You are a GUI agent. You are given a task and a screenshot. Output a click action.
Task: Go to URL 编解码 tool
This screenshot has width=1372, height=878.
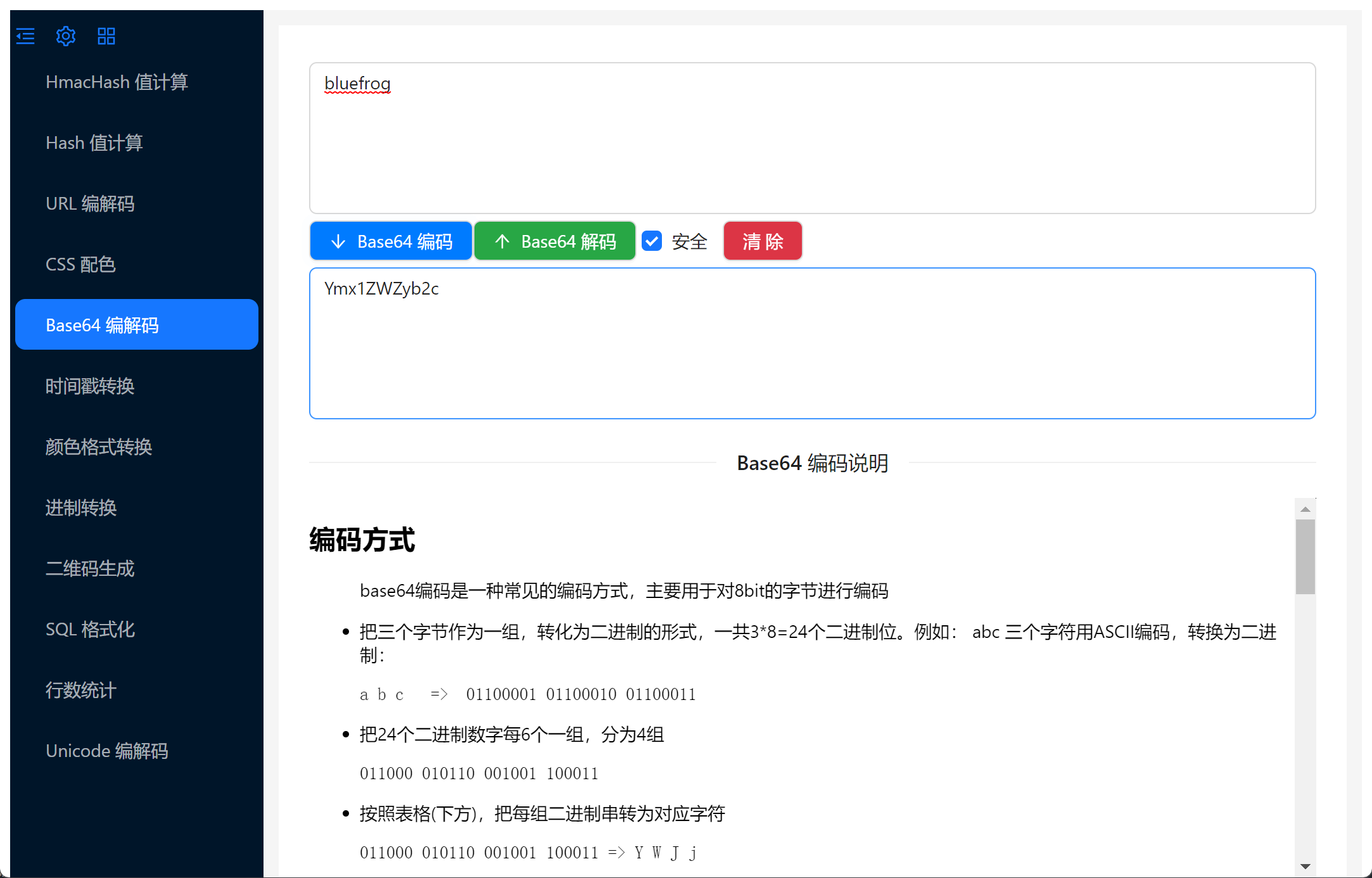tap(90, 203)
